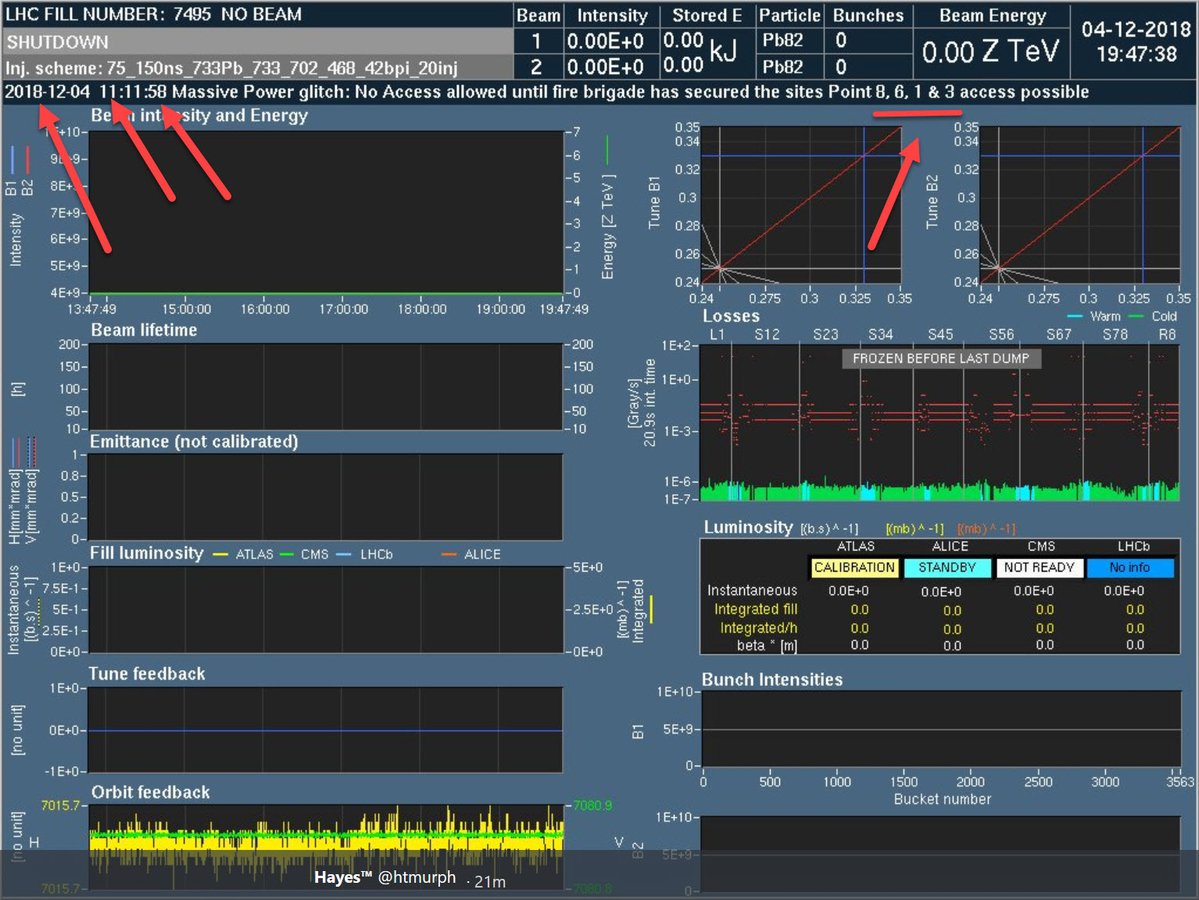This screenshot has height=900, width=1199.
Task: Click the NOT READY status badge for CMS
Action: [1039, 568]
